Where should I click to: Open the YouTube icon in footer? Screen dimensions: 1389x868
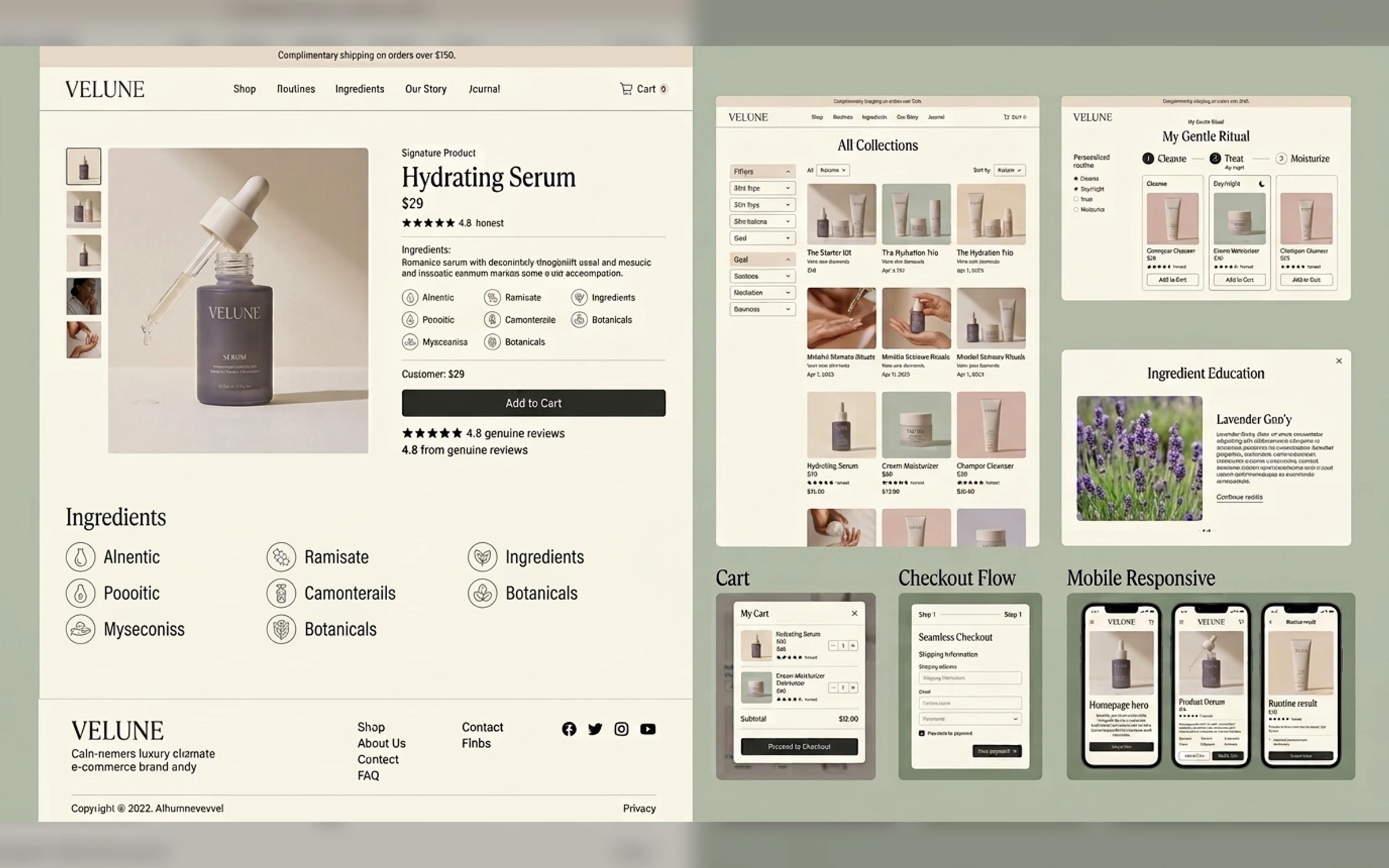648,729
